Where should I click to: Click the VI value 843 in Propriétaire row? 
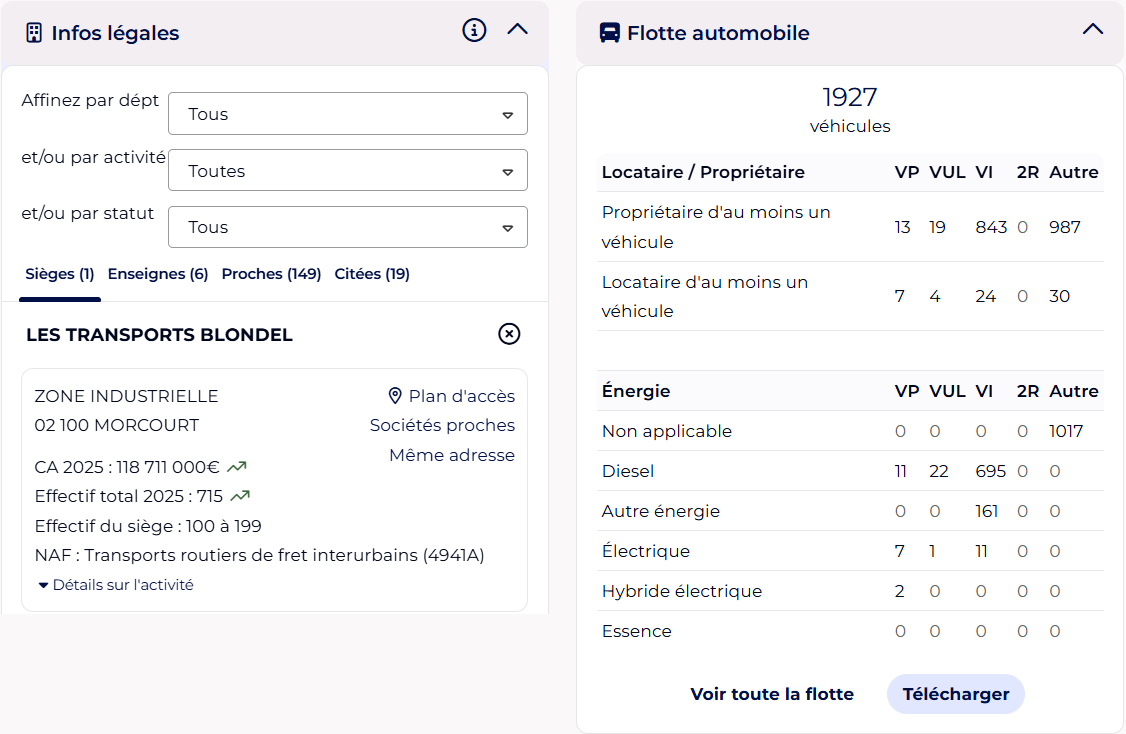pyautogui.click(x=991, y=227)
